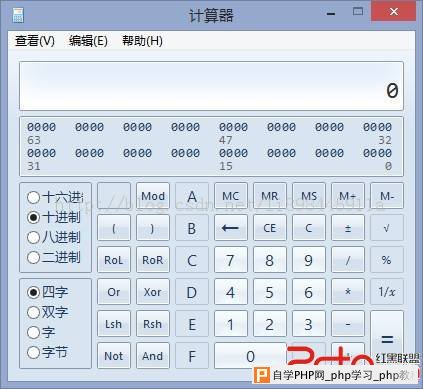
Task: Recall memory with MR button
Action: [x=270, y=196]
